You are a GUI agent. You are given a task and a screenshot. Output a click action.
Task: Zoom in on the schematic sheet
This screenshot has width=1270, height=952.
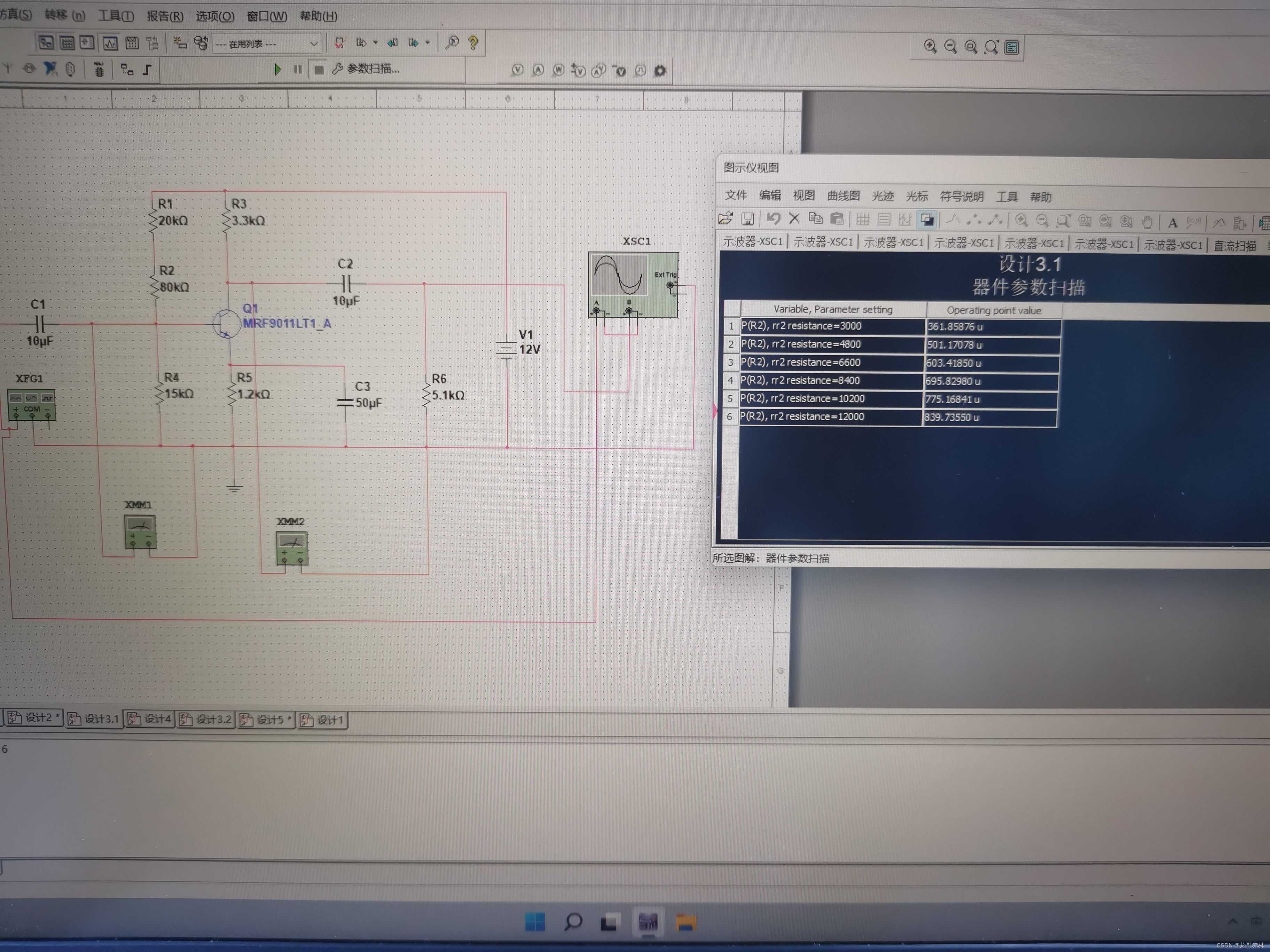(x=930, y=47)
